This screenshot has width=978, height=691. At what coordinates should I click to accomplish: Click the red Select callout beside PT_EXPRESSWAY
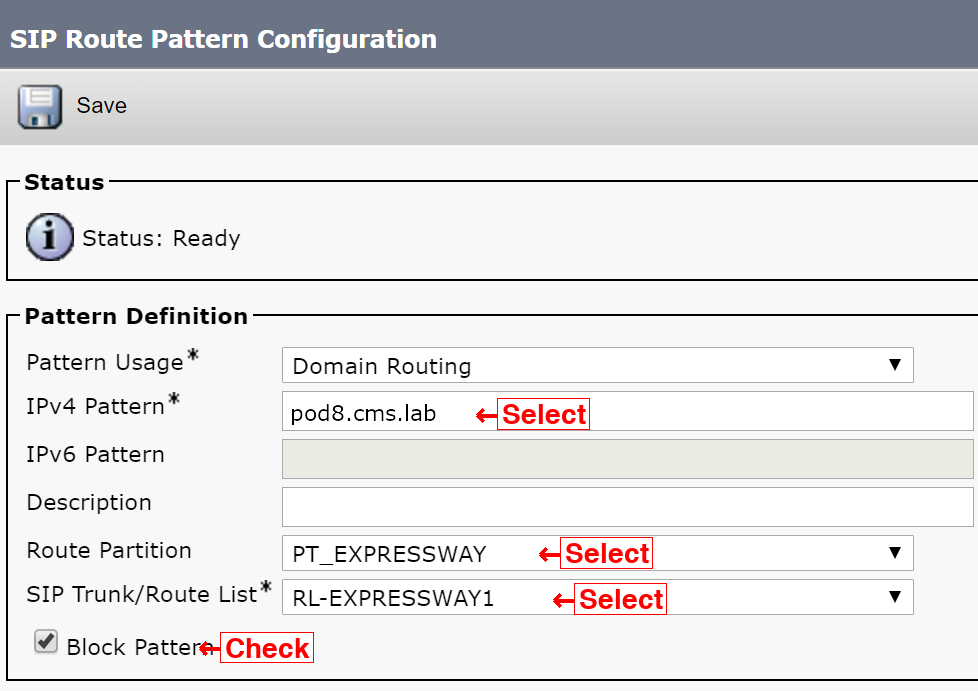point(606,553)
